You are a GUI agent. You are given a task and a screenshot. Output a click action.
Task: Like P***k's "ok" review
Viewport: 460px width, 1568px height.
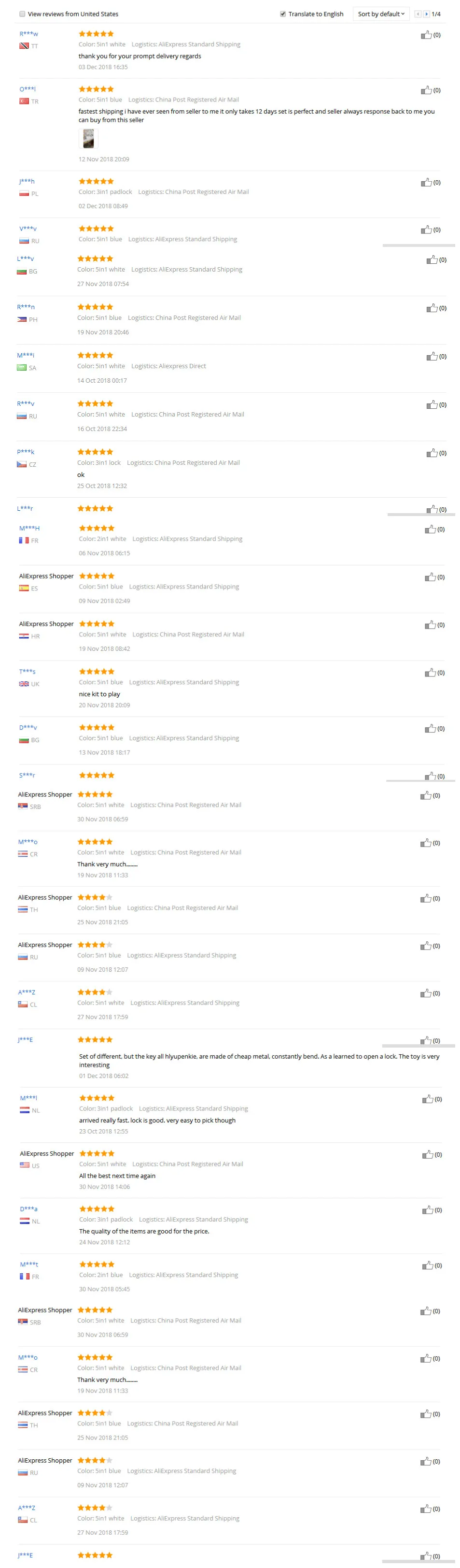(432, 453)
